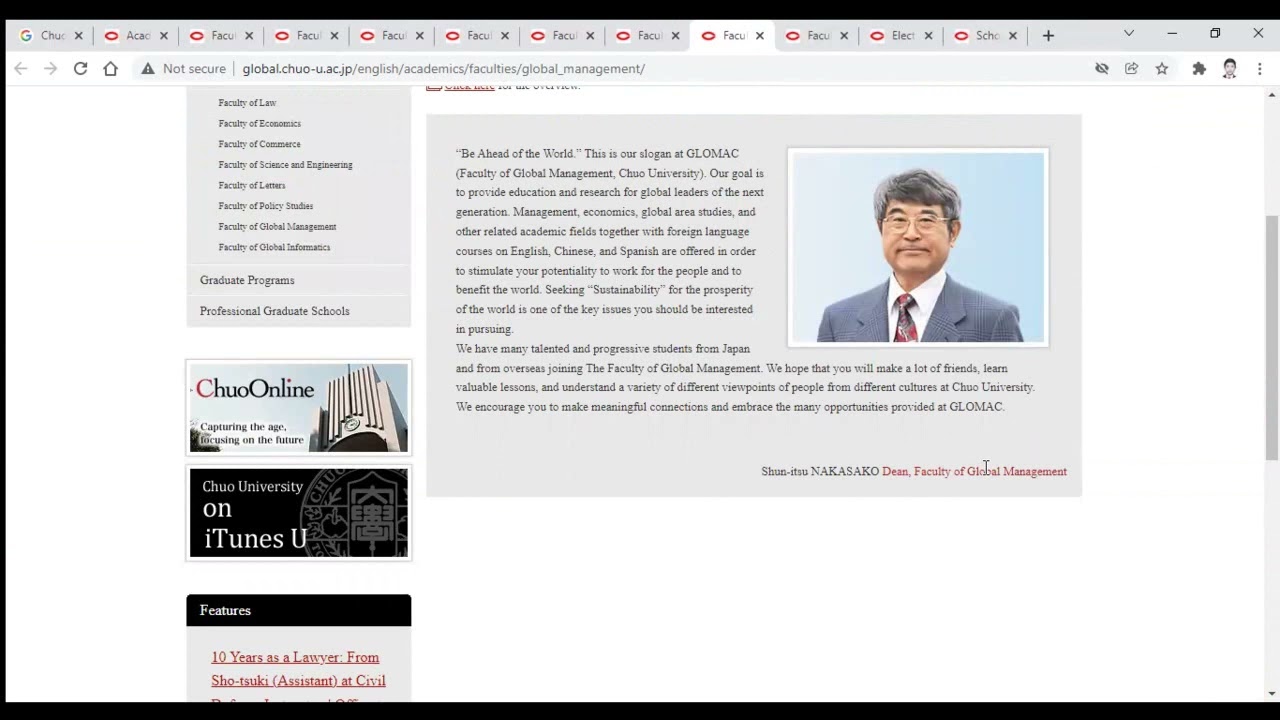This screenshot has height=720, width=1280.
Task: Reload the current page
Action: 80,69
